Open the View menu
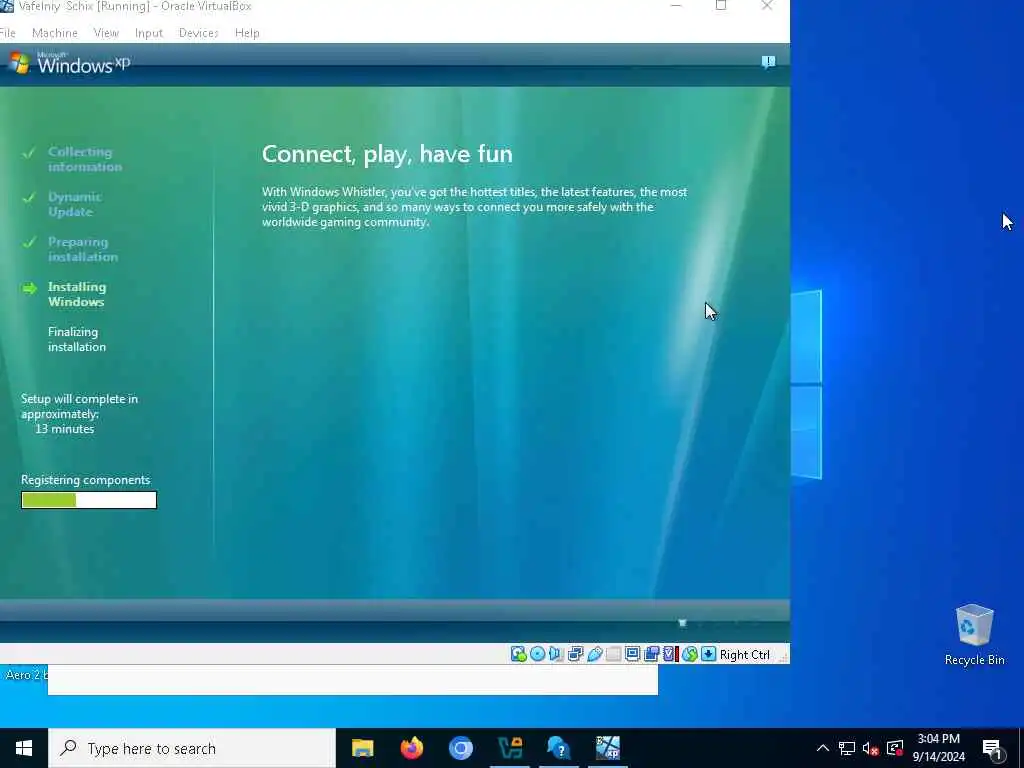The height and width of the screenshot is (768, 1024). [x=106, y=33]
